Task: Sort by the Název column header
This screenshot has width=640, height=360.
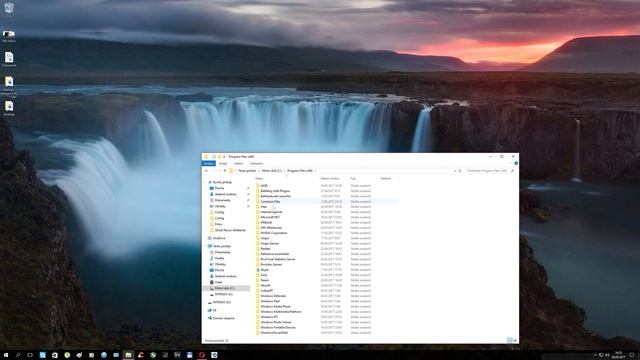Action: pyautogui.click(x=259, y=179)
